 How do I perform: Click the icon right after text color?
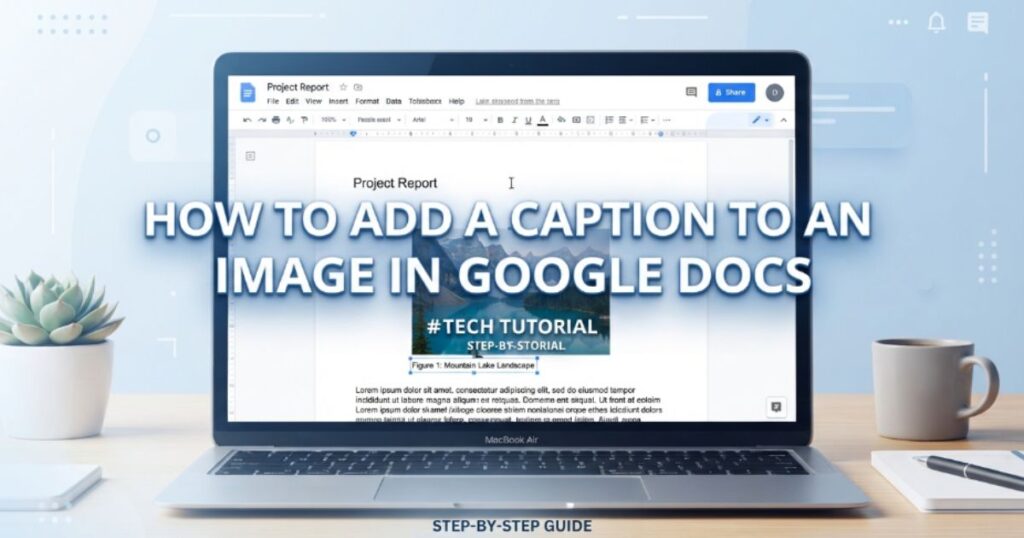(x=561, y=120)
